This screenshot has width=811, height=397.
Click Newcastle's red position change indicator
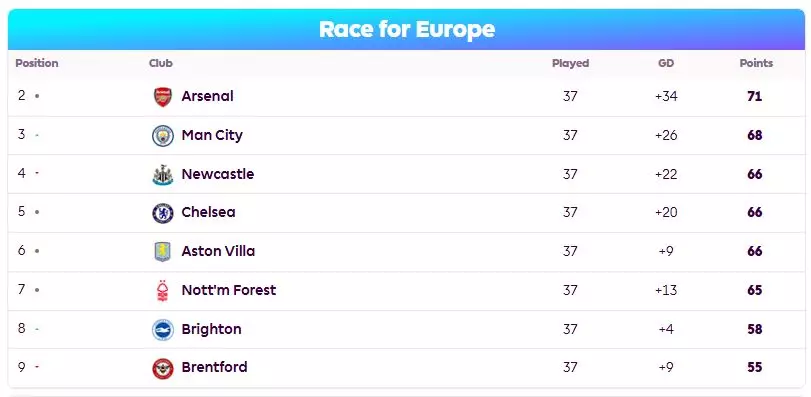click(37, 173)
